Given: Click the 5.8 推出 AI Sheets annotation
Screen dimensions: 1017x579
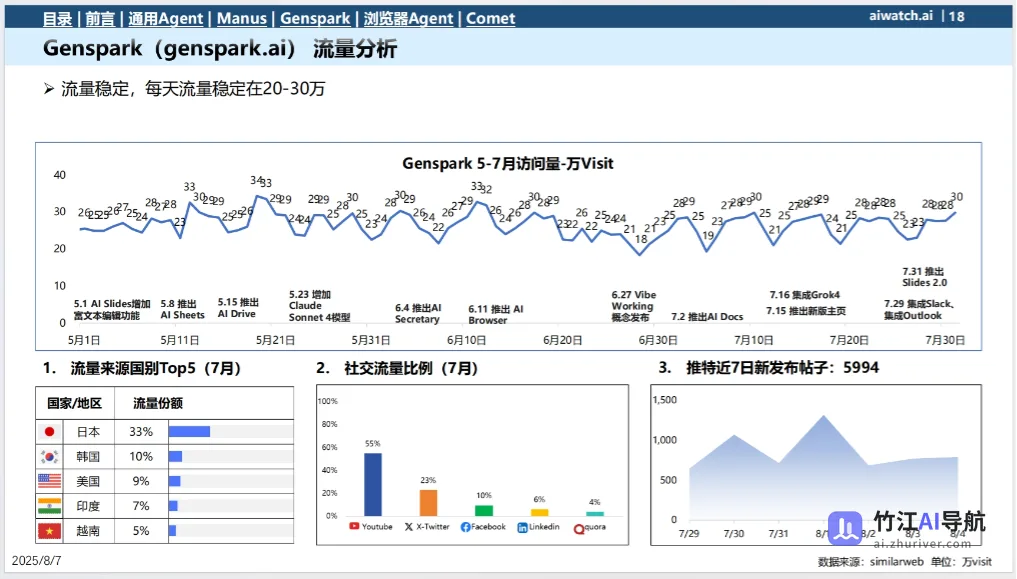Looking at the screenshot, I should (182, 309).
